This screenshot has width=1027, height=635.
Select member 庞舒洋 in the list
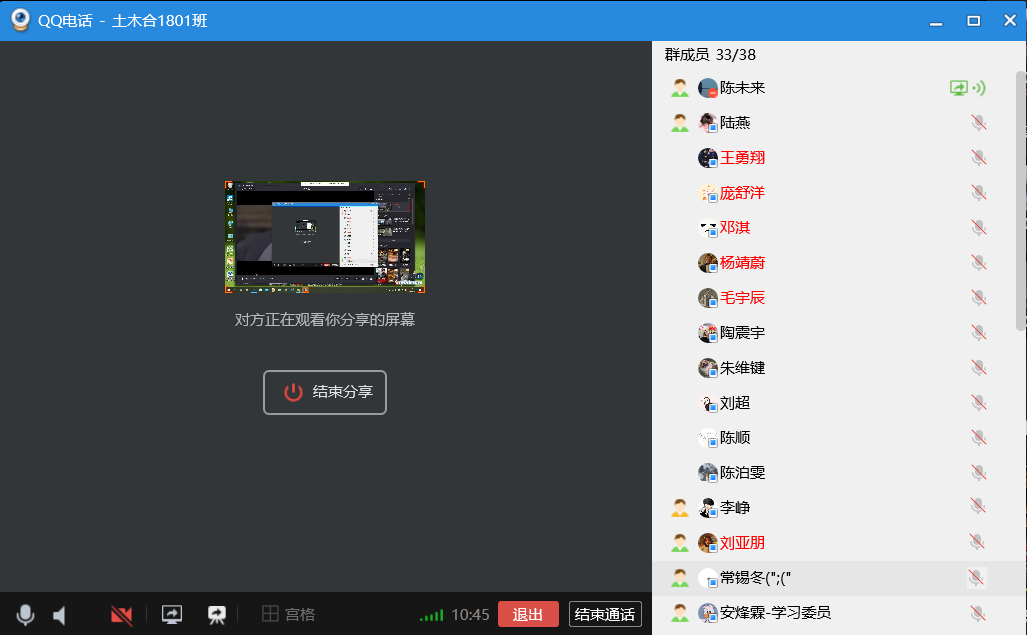742,193
